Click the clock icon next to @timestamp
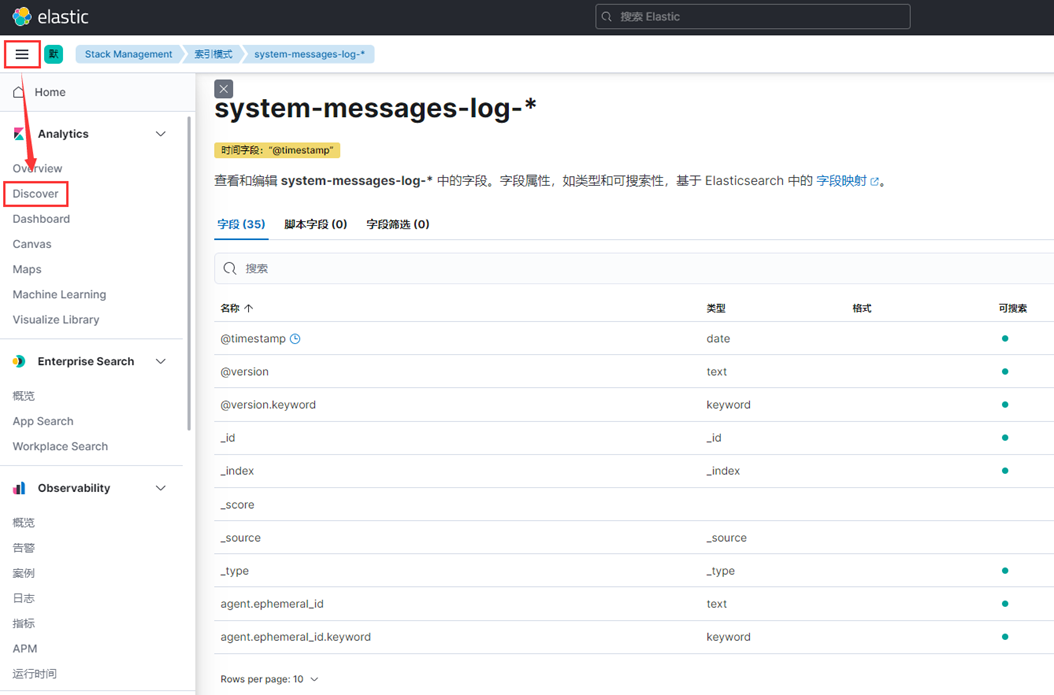 coord(295,339)
